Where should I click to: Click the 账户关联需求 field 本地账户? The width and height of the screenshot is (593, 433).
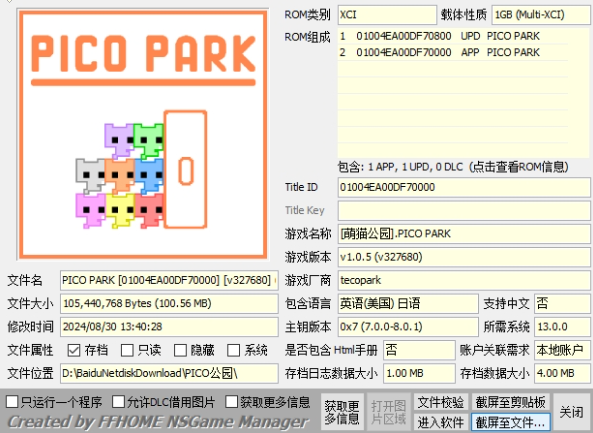(x=562, y=350)
